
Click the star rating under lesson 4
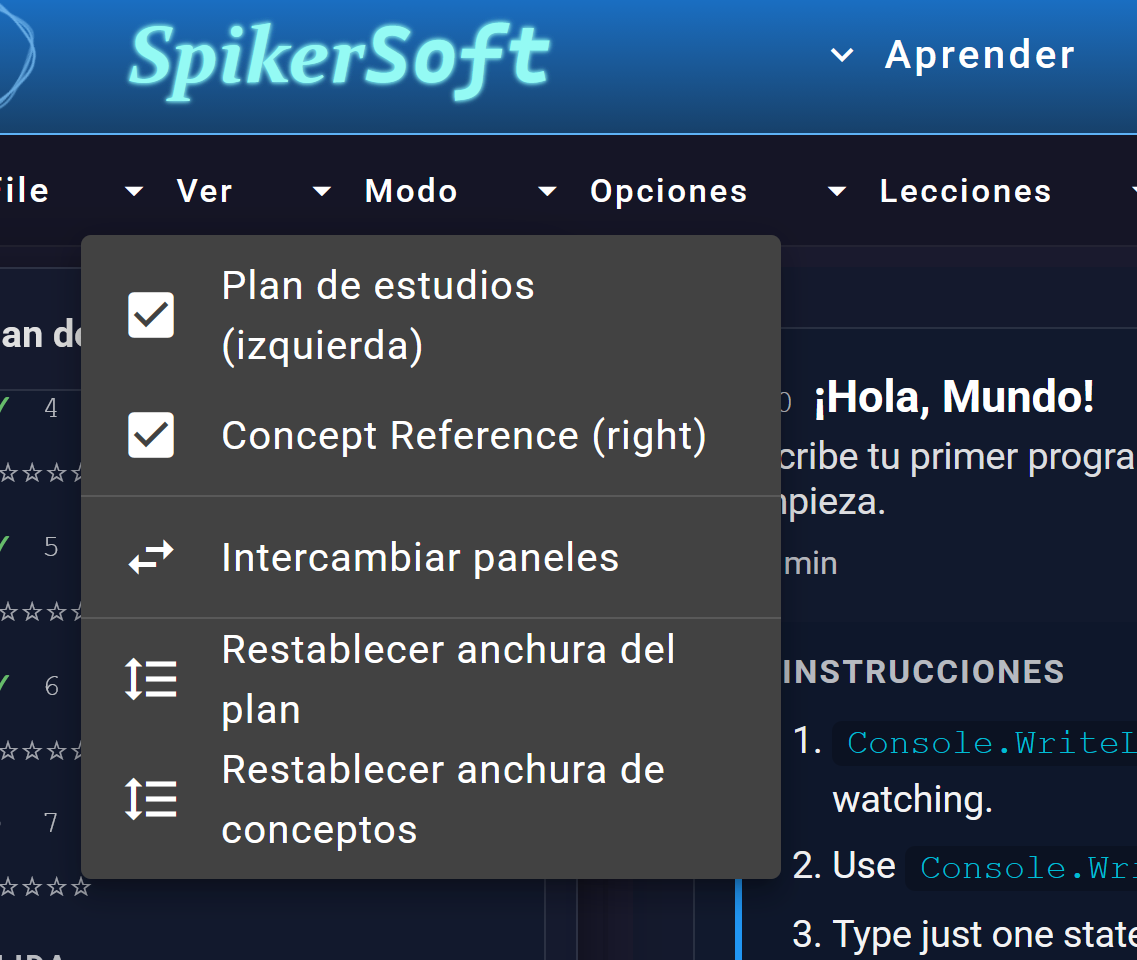(40, 473)
